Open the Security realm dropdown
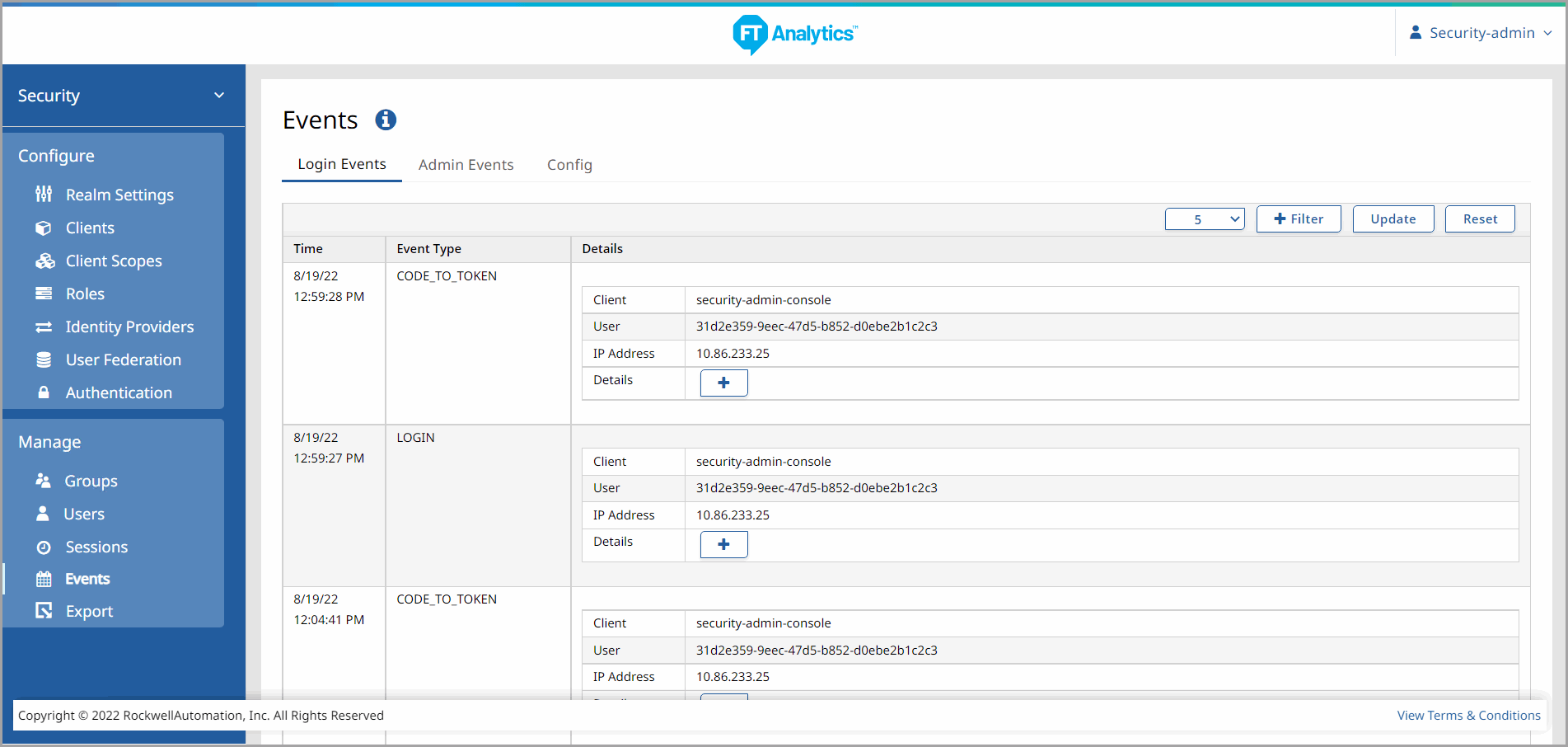 click(x=124, y=96)
